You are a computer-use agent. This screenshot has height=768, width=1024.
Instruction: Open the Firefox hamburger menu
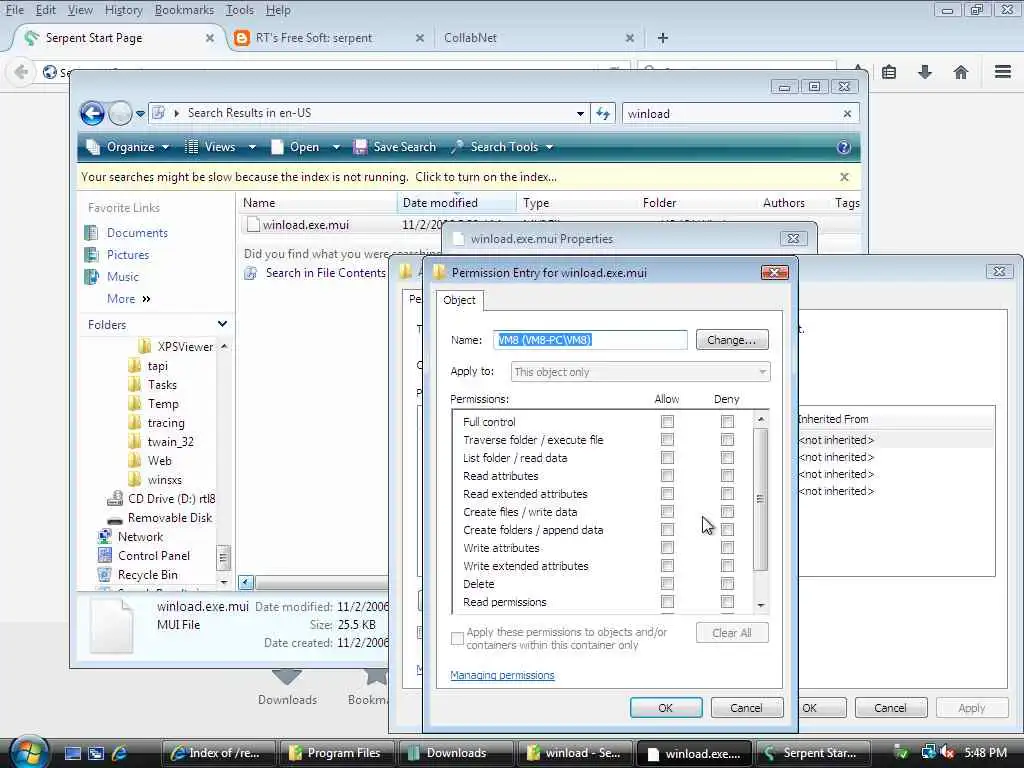point(1003,72)
